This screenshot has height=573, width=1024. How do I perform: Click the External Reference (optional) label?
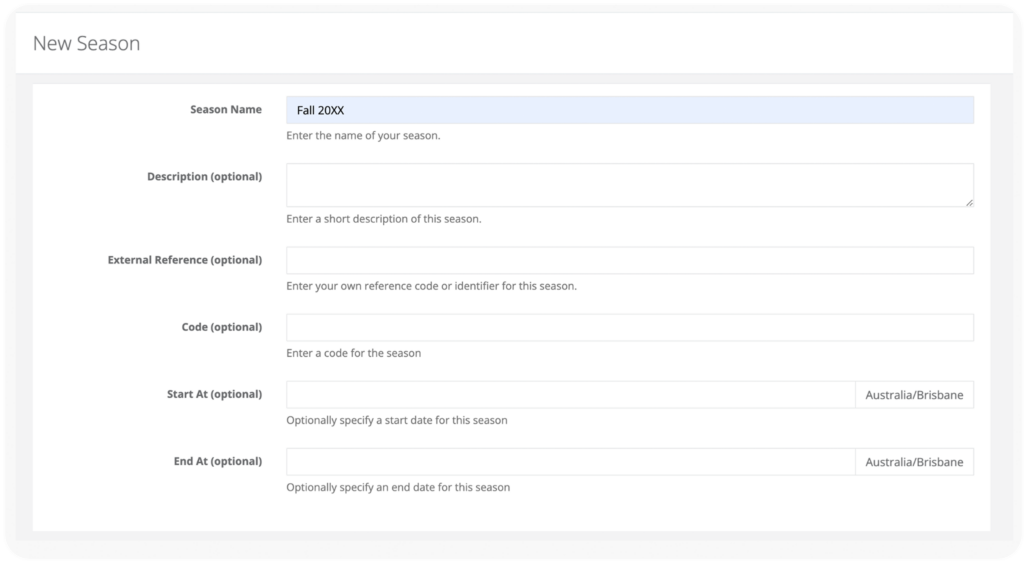[185, 260]
